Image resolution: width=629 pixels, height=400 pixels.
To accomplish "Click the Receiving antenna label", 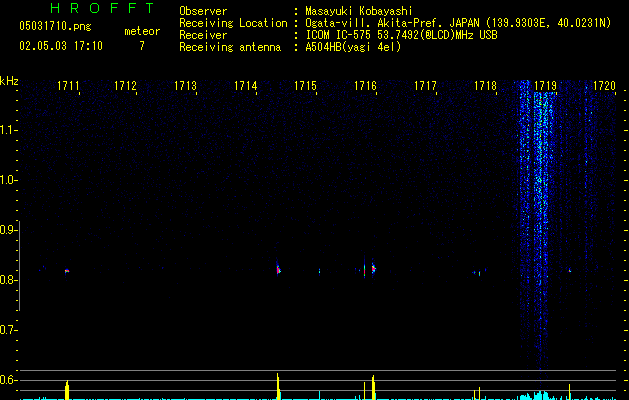I will click(x=230, y=47).
